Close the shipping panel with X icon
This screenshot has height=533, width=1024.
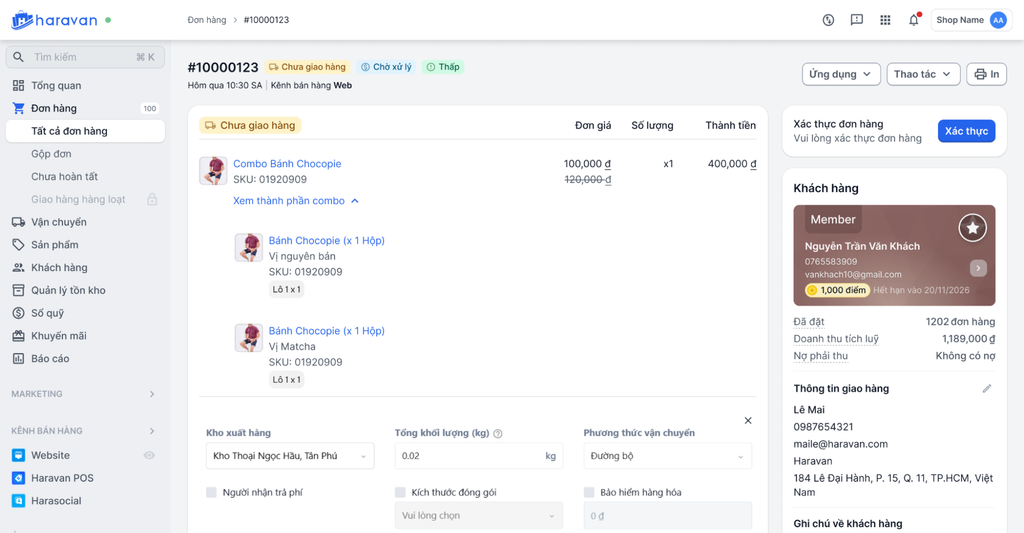point(748,421)
